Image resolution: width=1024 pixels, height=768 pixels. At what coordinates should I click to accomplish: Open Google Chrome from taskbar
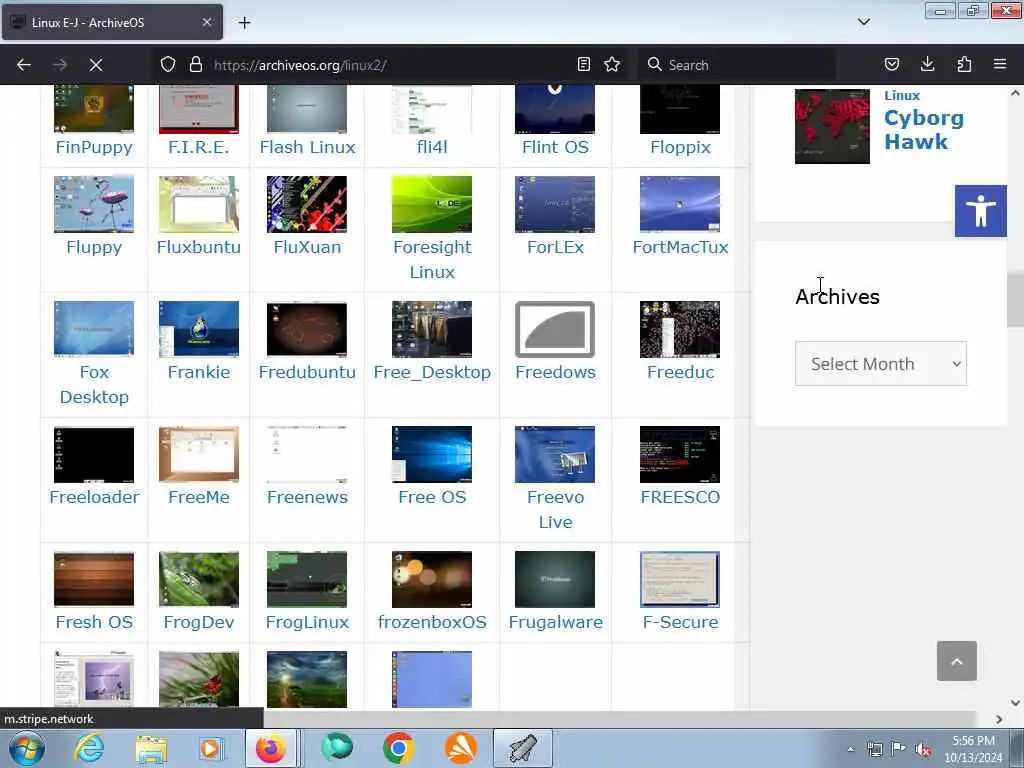click(398, 748)
